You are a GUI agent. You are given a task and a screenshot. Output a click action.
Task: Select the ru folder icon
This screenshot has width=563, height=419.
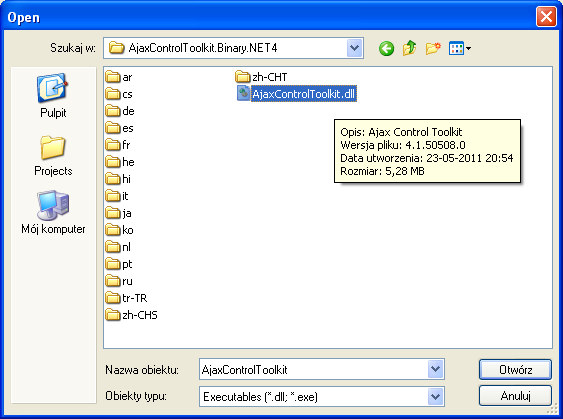point(113,281)
